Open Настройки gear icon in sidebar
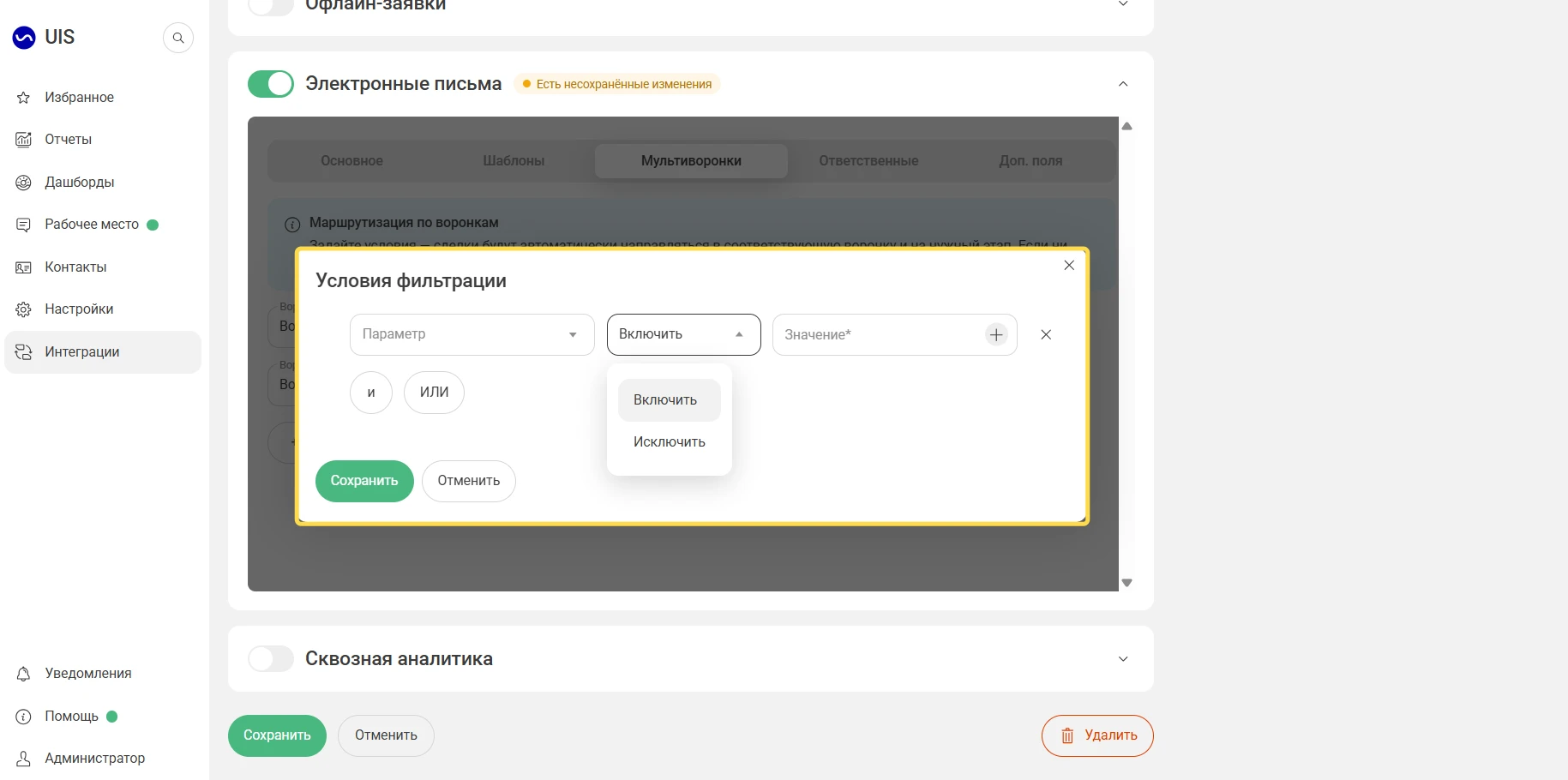This screenshot has width=1568, height=780. (x=24, y=309)
